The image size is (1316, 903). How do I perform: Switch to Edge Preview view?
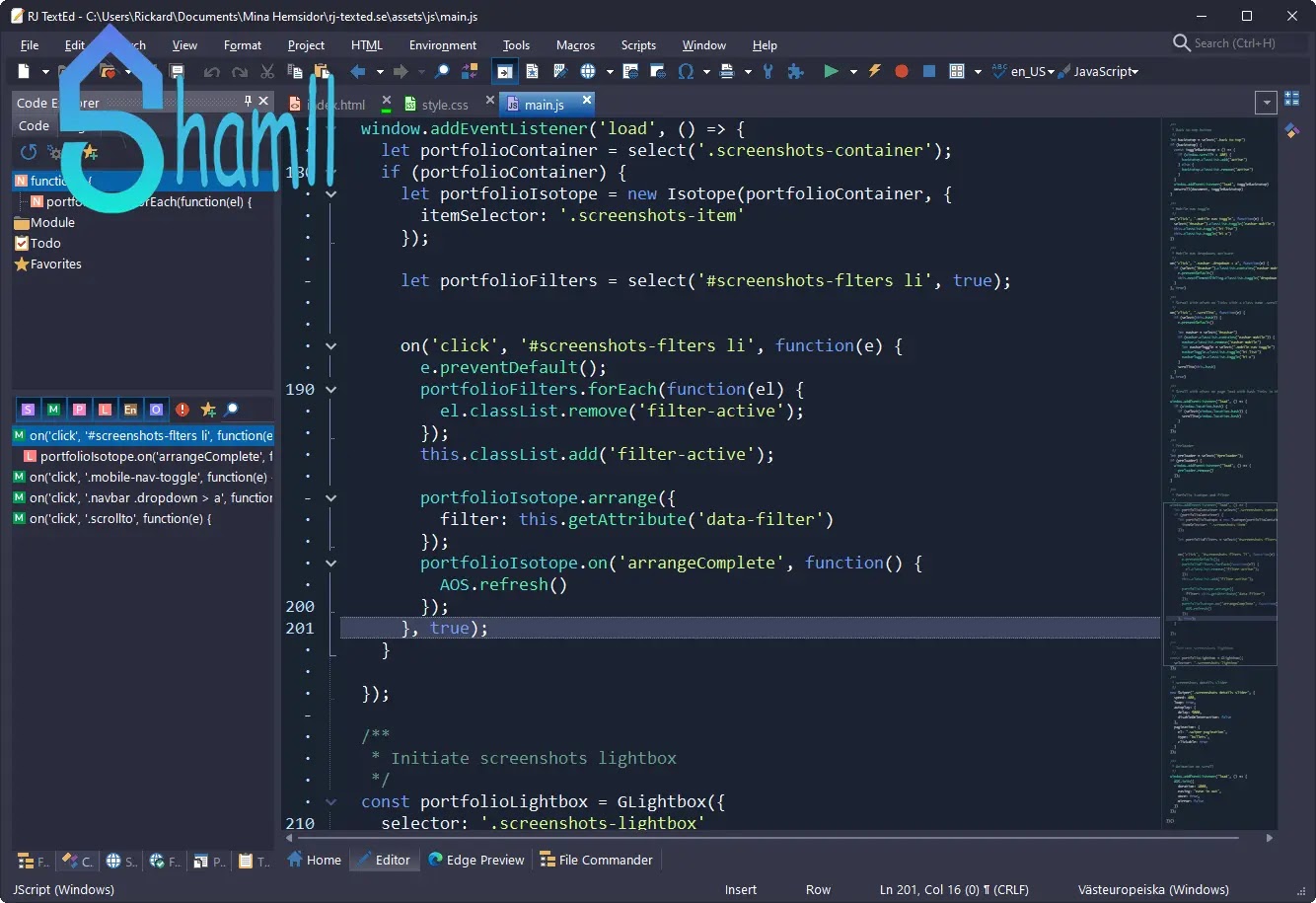[476, 860]
